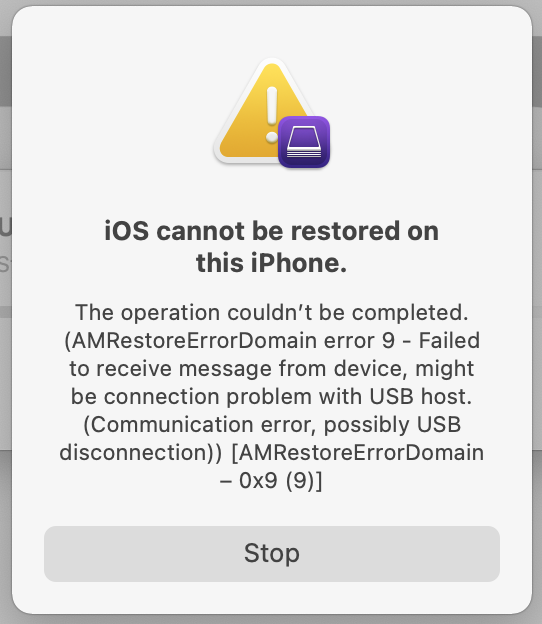Click "The operation couldn't be completed." text
The image size is (542, 624).
coord(272,312)
